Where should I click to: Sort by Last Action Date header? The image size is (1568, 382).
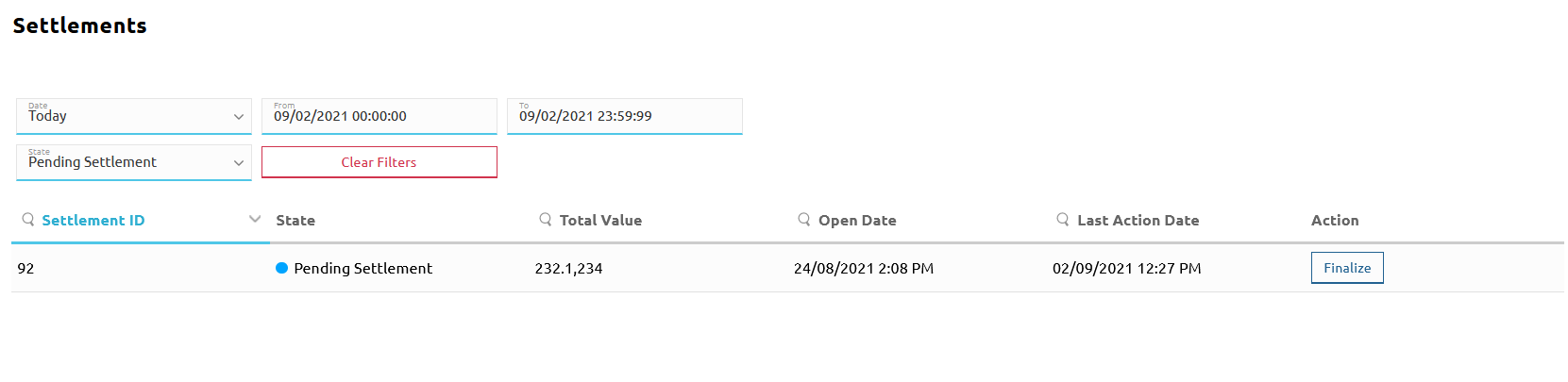(1138, 221)
